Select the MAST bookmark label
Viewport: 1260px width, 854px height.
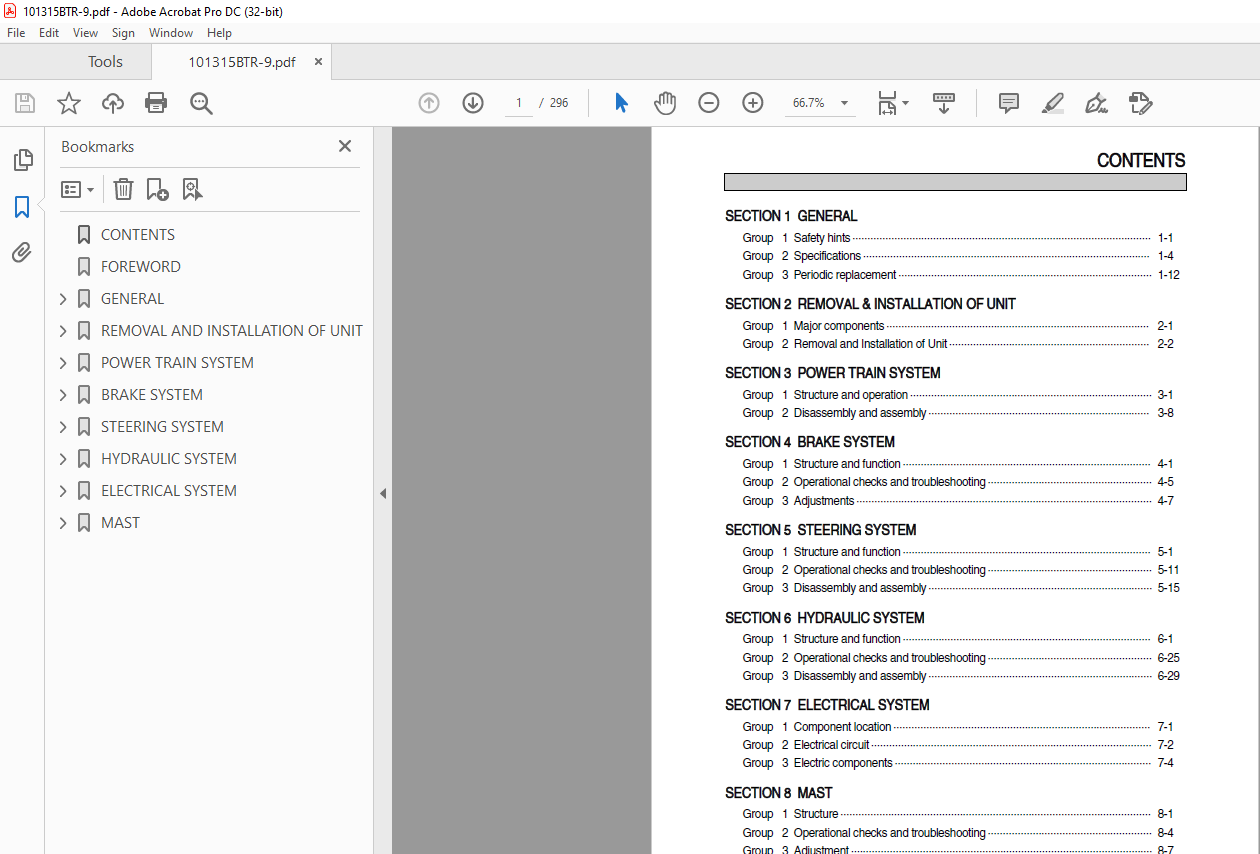pyautogui.click(x=120, y=523)
